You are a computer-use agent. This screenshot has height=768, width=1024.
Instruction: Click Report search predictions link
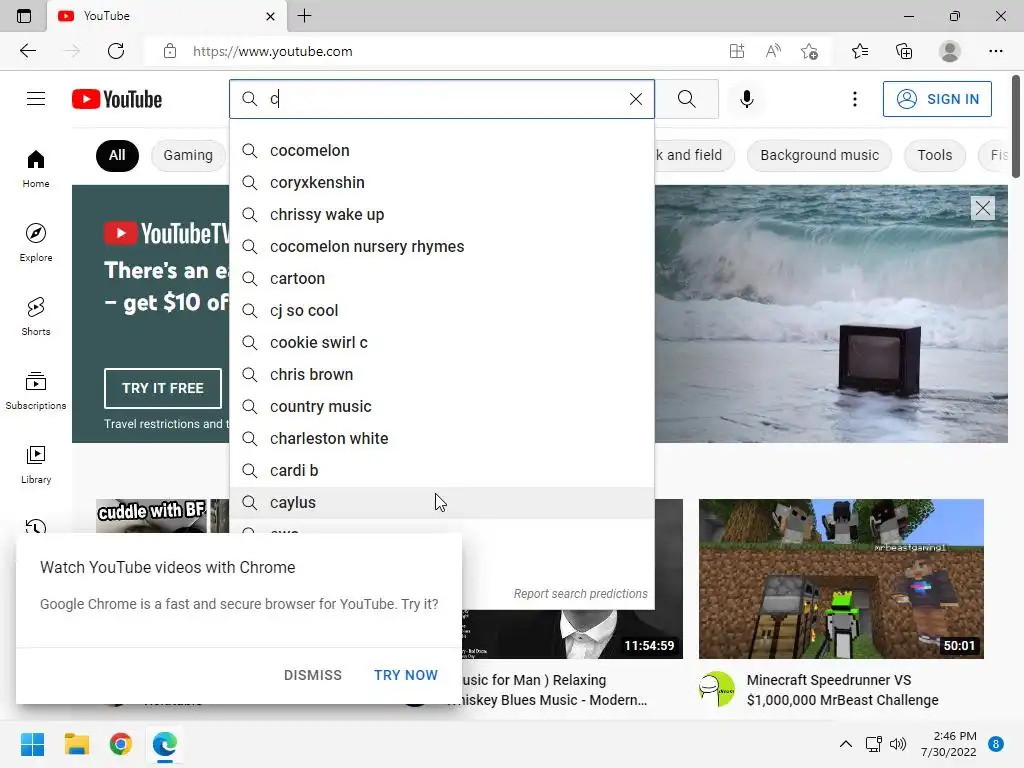pos(580,594)
